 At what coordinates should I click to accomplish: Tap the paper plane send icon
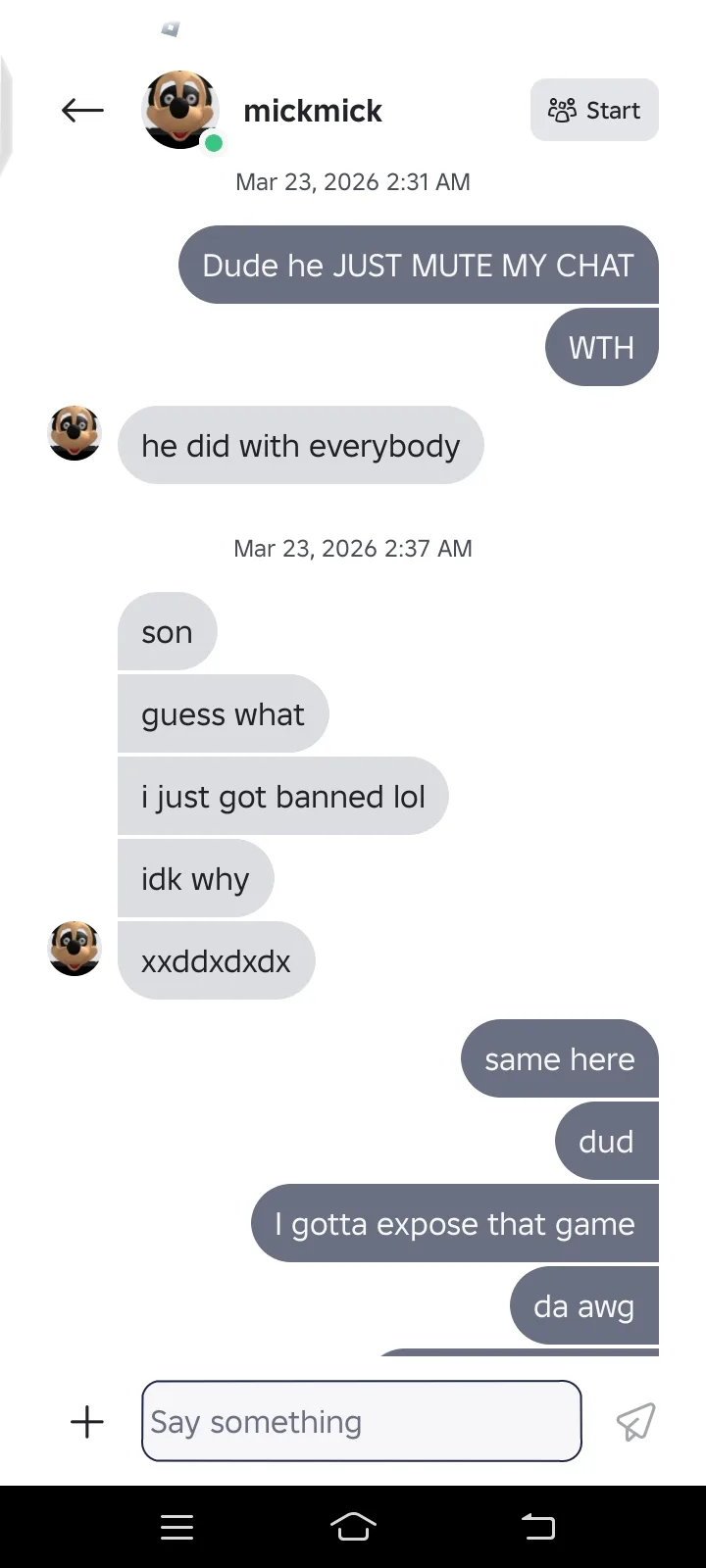635,1421
